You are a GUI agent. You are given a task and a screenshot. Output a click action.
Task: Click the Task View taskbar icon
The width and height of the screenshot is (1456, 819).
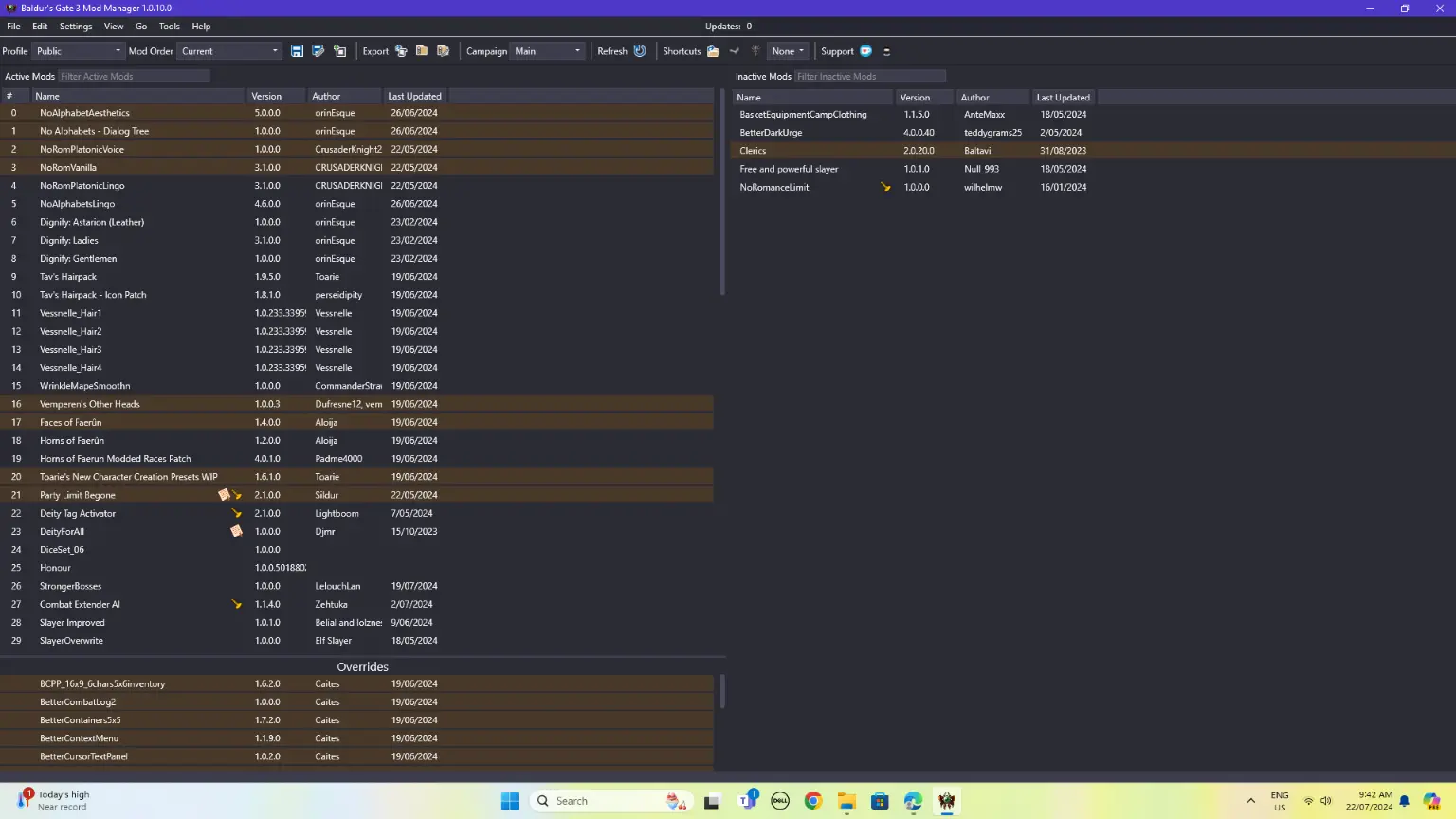click(712, 801)
